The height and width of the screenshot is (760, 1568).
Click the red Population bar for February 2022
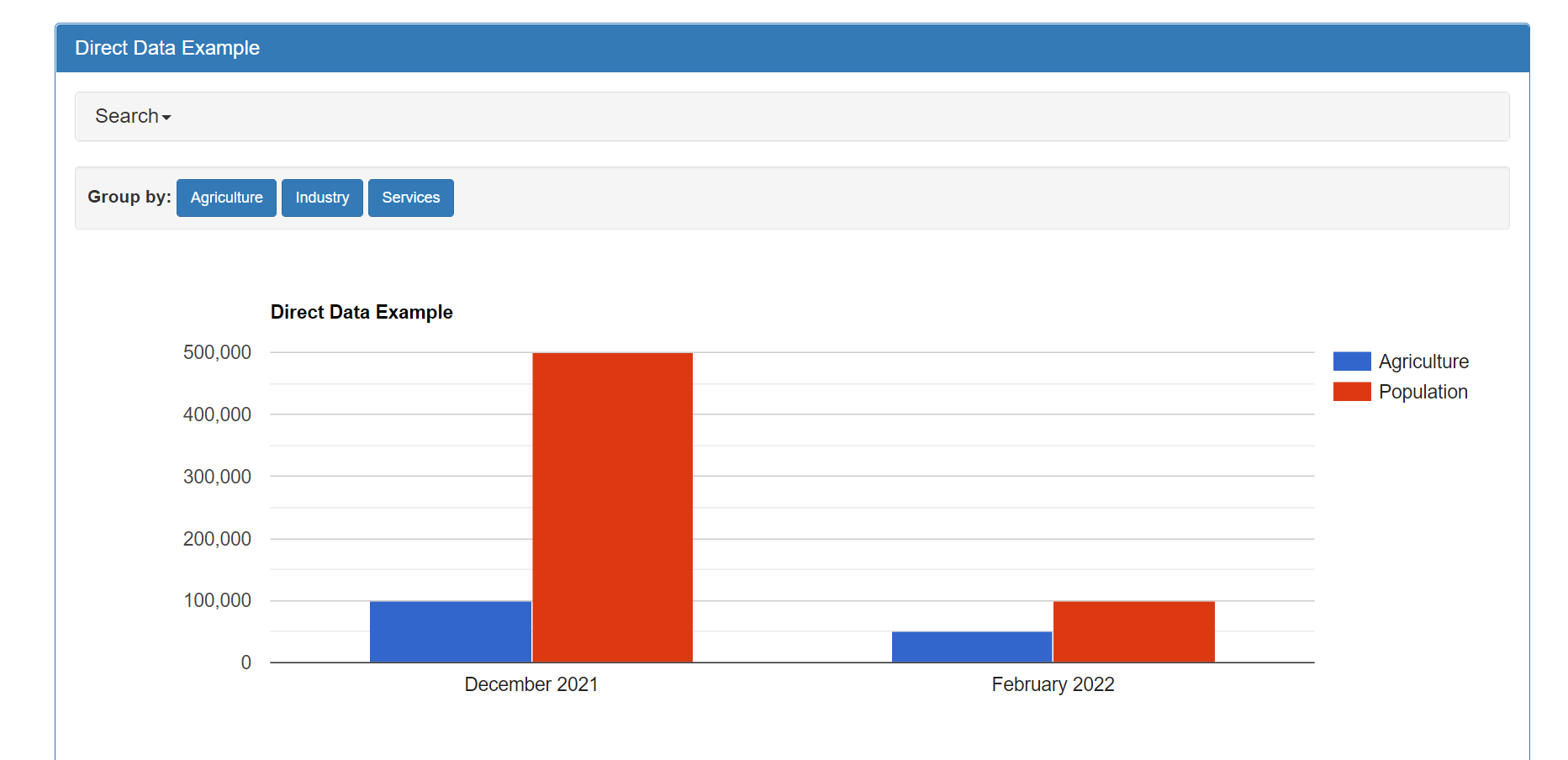(1133, 631)
